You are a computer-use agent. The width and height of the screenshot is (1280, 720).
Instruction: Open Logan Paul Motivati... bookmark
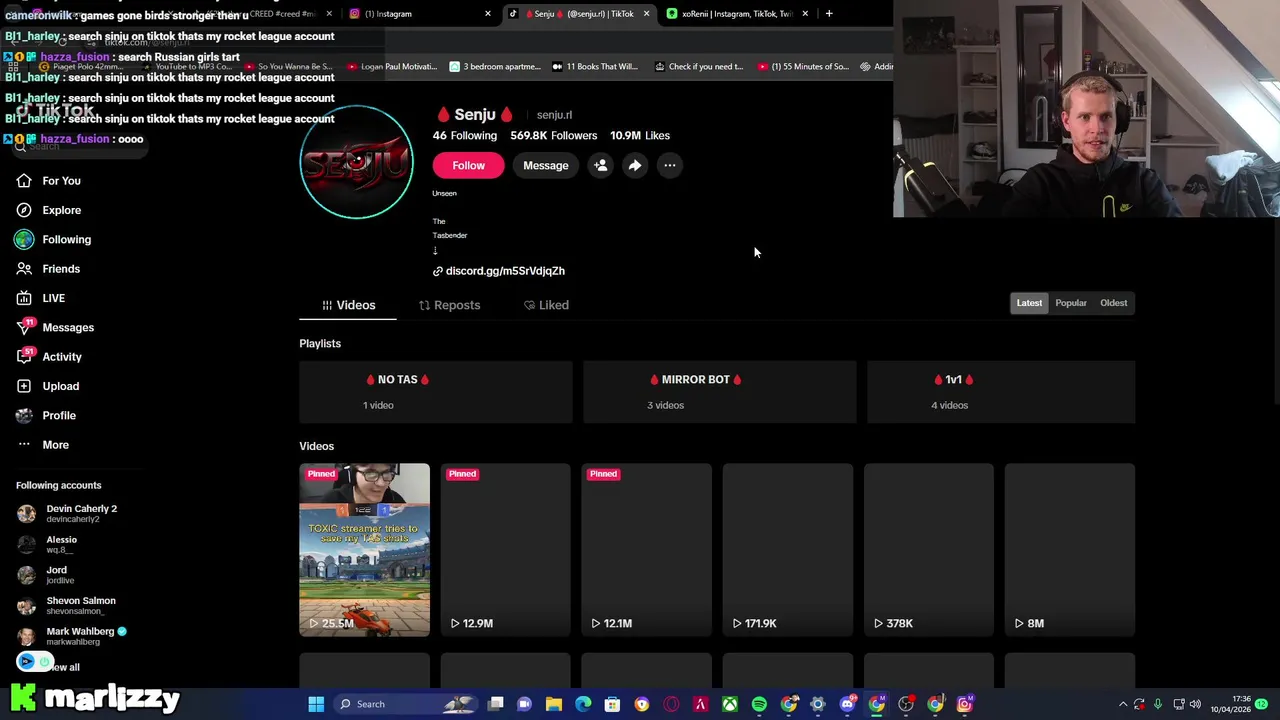point(392,67)
